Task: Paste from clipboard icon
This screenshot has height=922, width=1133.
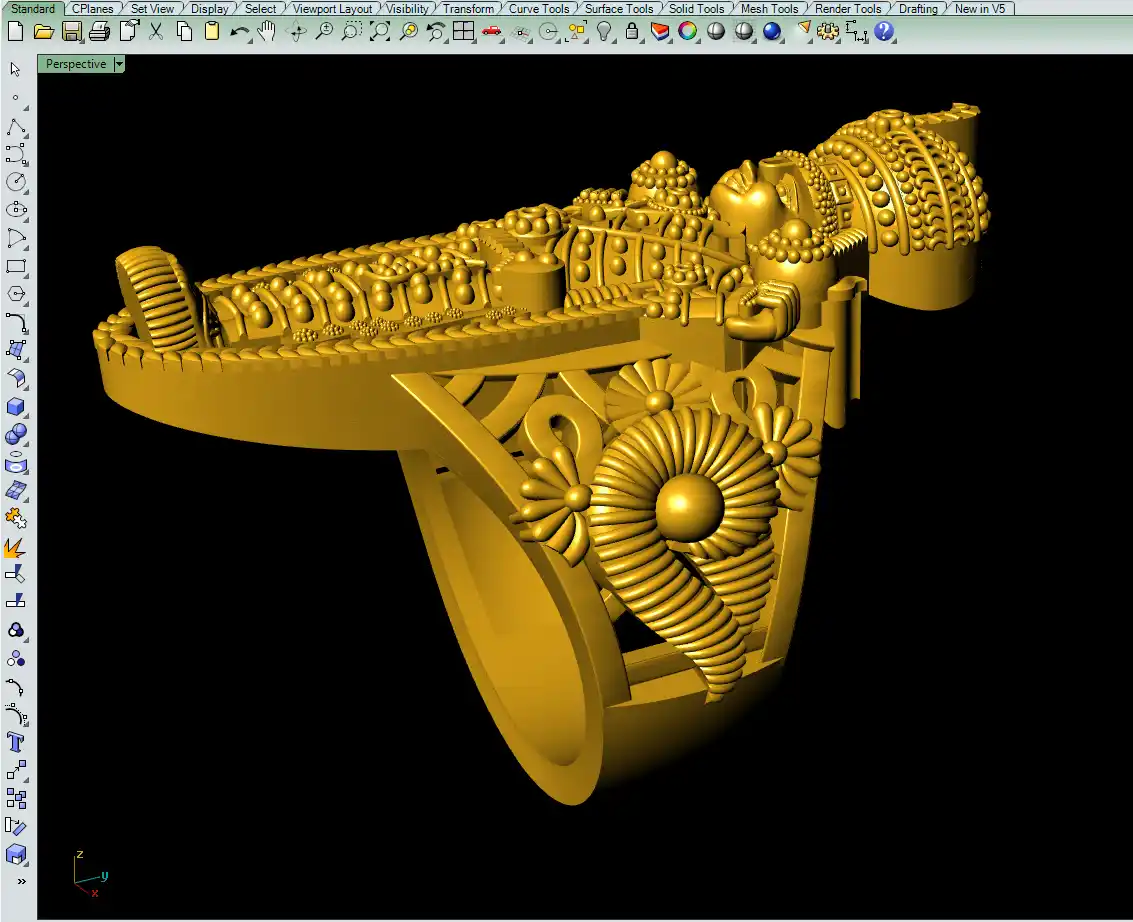Action: click(212, 32)
